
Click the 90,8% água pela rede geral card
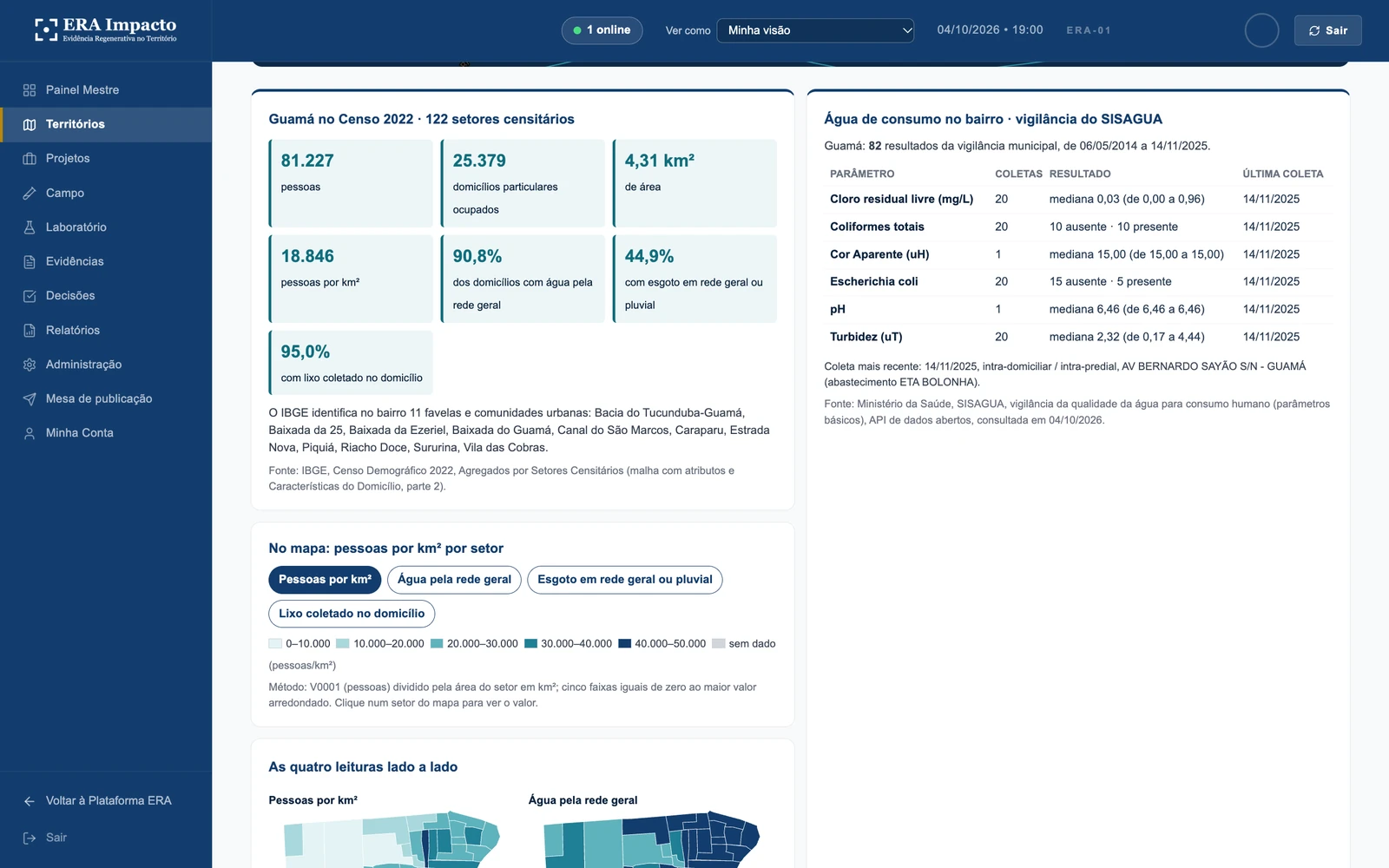(523, 279)
